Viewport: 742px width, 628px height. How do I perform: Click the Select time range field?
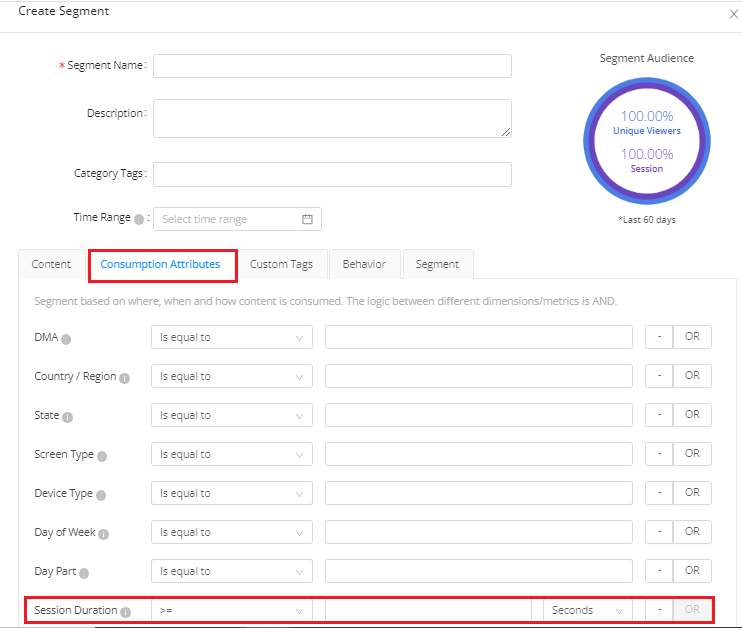pos(238,219)
